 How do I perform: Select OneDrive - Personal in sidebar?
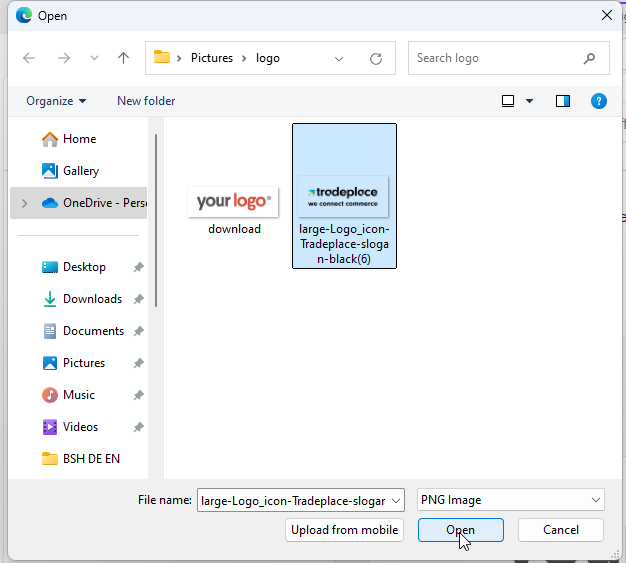coord(79,203)
